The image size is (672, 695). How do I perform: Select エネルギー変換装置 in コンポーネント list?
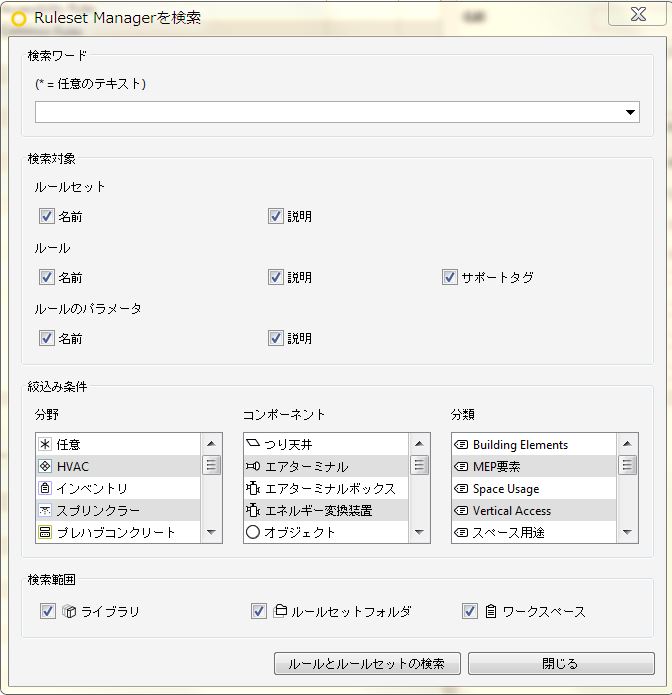pyautogui.click(x=326, y=510)
